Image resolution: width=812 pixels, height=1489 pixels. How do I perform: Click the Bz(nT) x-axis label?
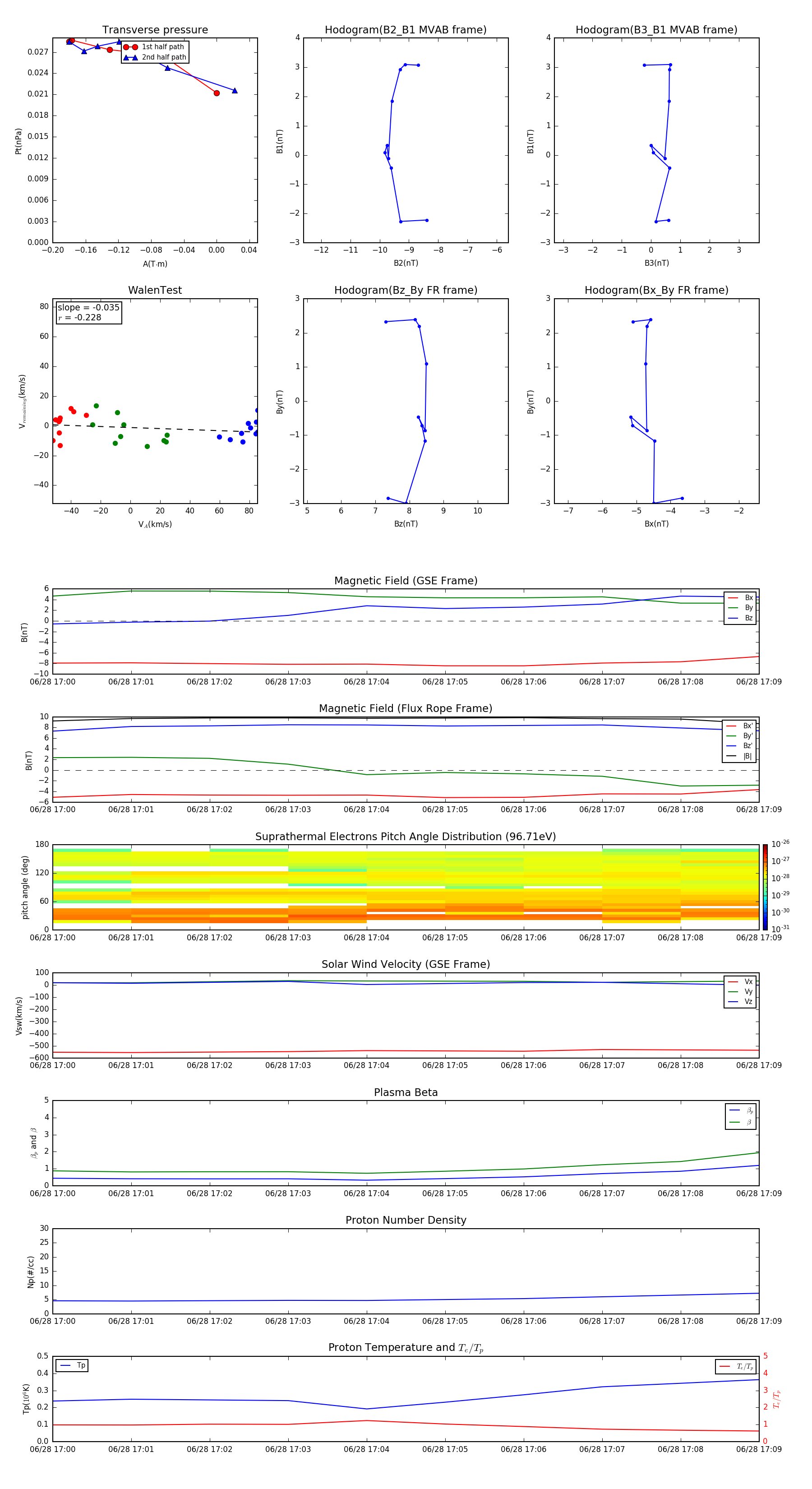[406, 524]
